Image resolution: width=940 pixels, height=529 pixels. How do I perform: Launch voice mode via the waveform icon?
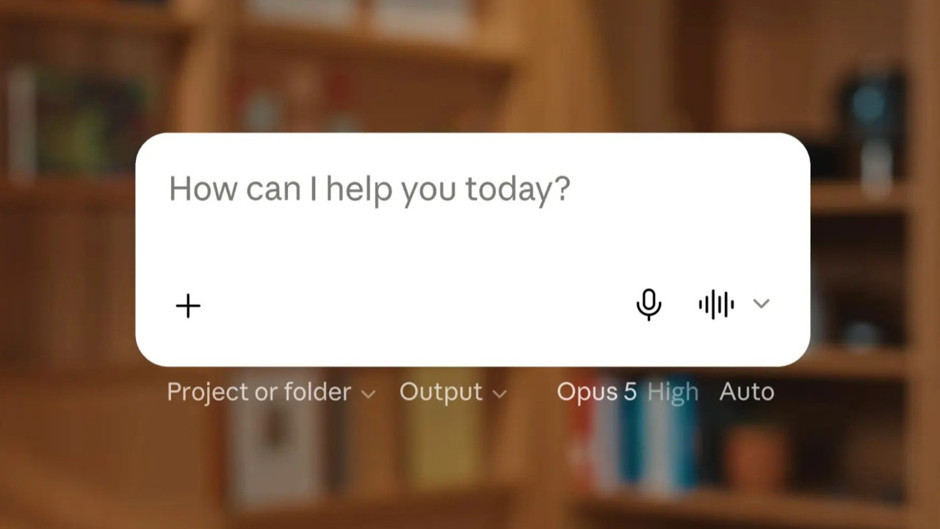[x=716, y=304]
